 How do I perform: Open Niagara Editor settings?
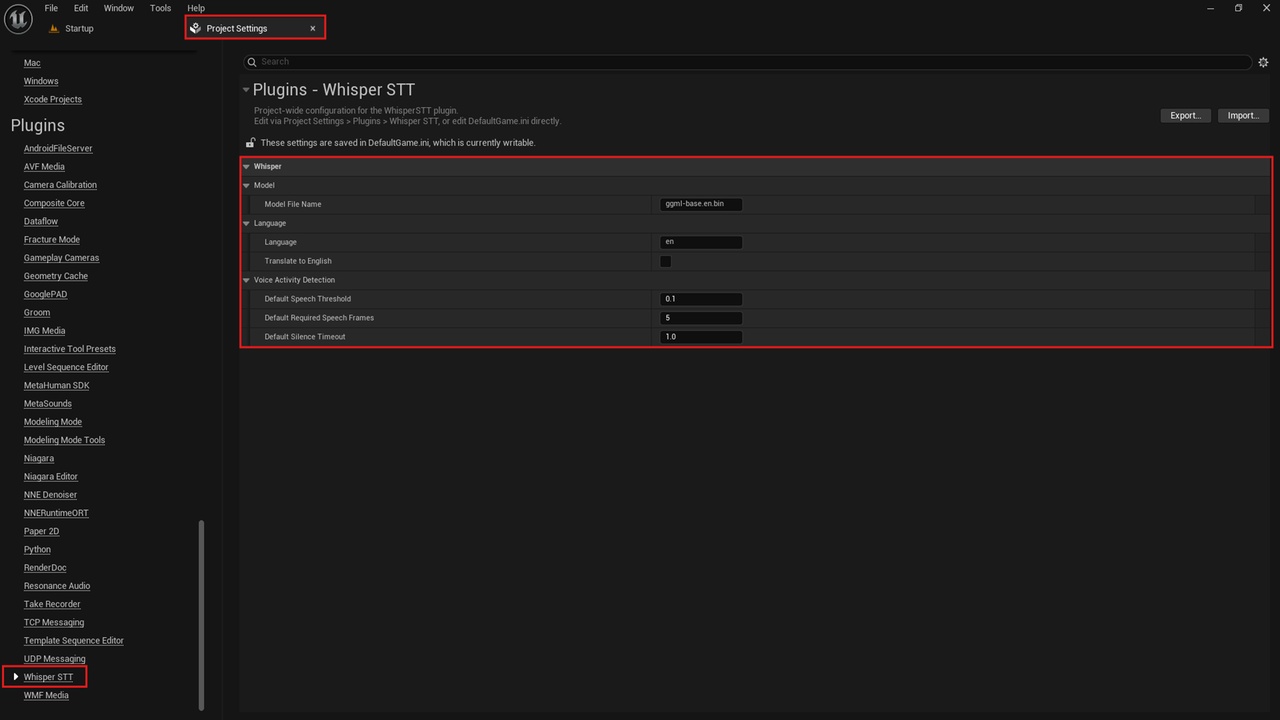[x=51, y=477]
